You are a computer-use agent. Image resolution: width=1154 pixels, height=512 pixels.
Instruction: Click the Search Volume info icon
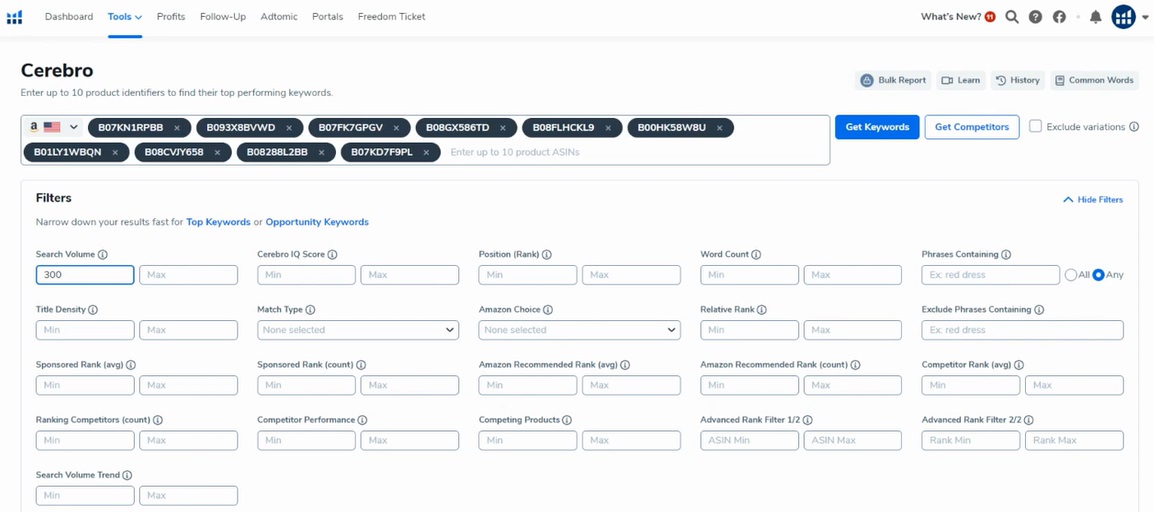coord(103,255)
